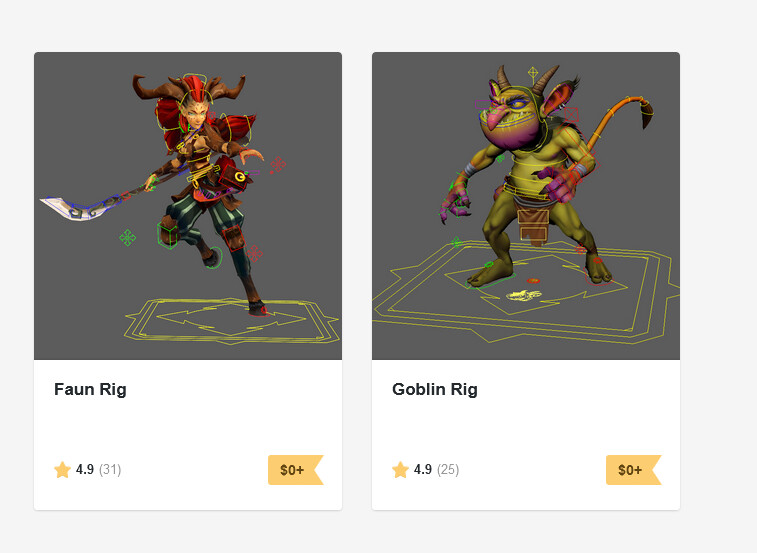Click the Goblin's big-nosed head in preview
The height and width of the screenshot is (553, 757).
pos(512,118)
